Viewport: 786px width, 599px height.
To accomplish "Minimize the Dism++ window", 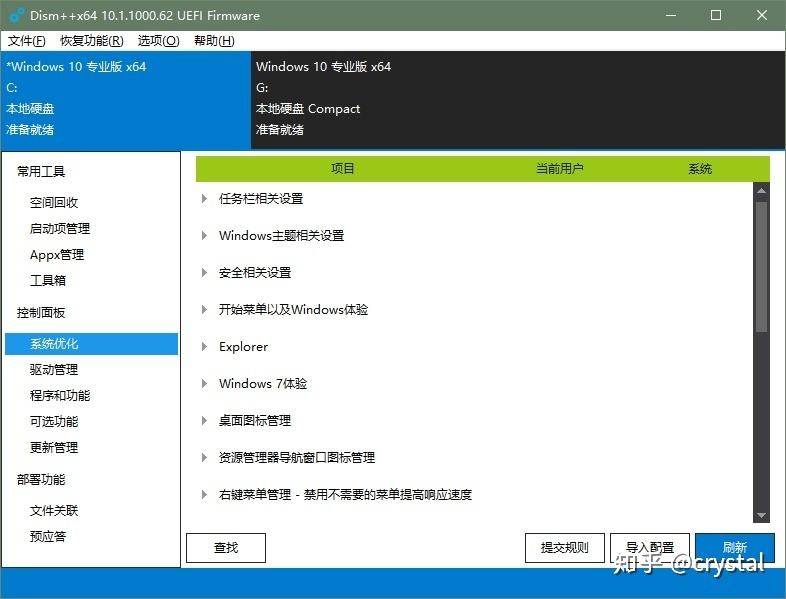I will point(671,15).
